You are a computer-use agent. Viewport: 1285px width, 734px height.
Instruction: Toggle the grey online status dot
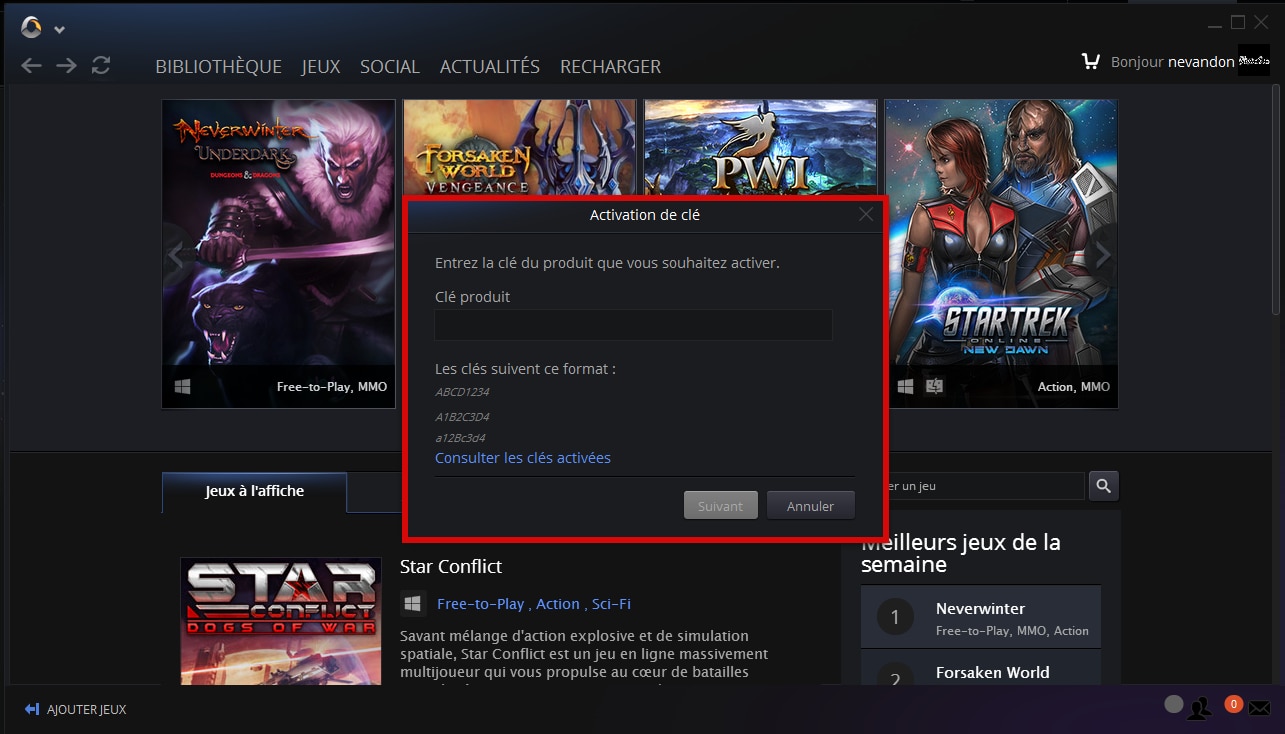click(1174, 705)
